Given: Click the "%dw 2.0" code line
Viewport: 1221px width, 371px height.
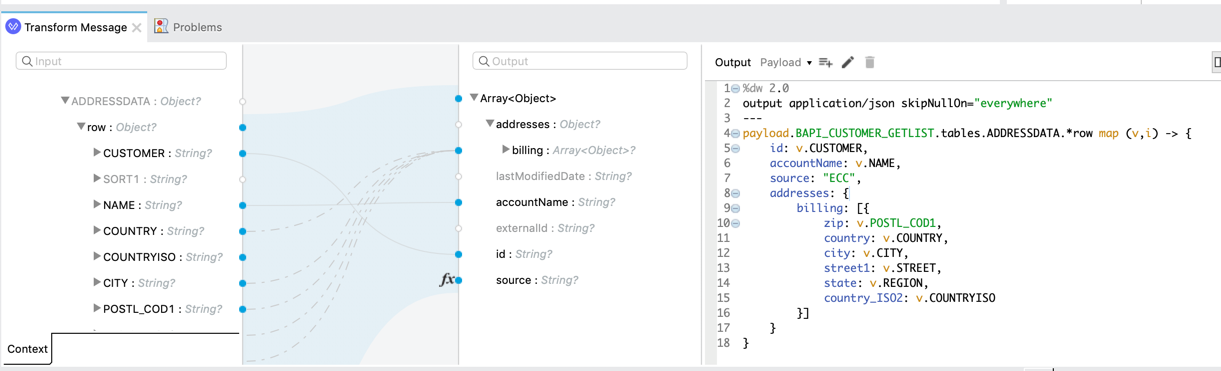Looking at the screenshot, I should (x=766, y=88).
